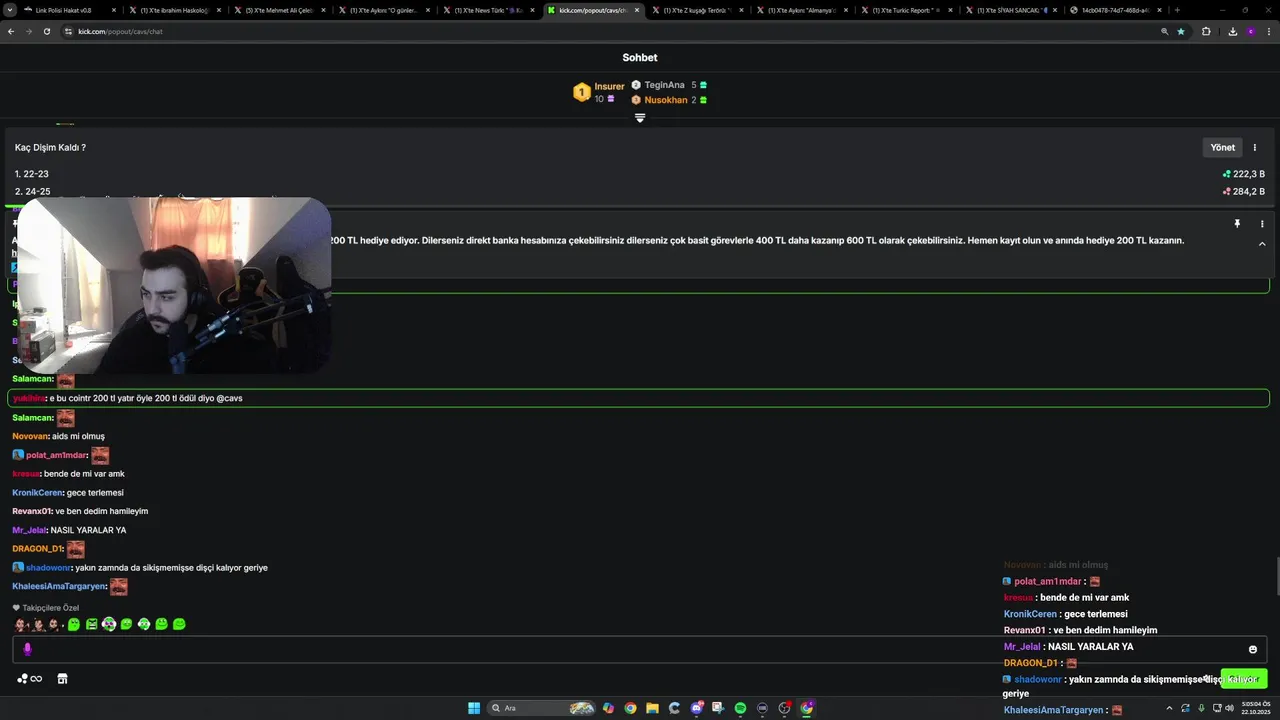Expand the leaderboard arrow under Nusokhan
Screen dimensions: 1280x720
[640, 118]
